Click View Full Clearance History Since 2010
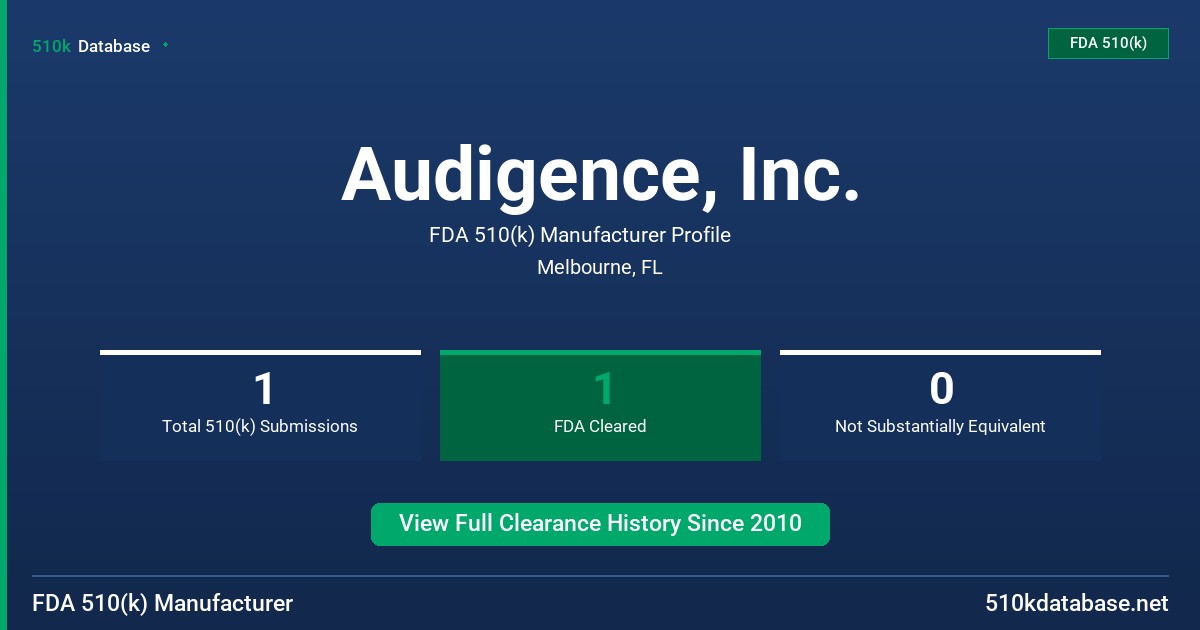The height and width of the screenshot is (630, 1200). [x=600, y=524]
